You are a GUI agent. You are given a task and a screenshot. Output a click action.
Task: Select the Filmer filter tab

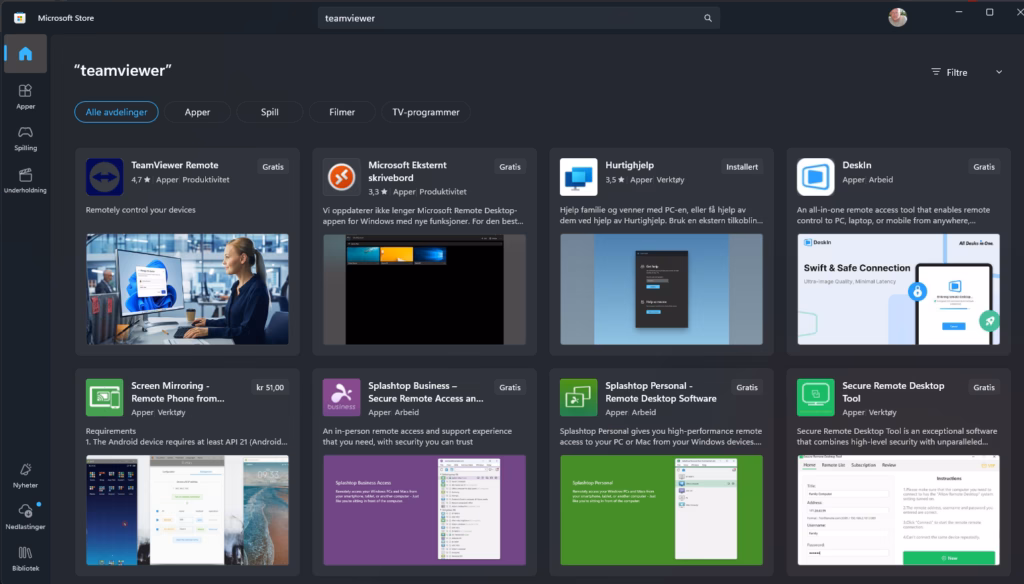pyautogui.click(x=342, y=112)
